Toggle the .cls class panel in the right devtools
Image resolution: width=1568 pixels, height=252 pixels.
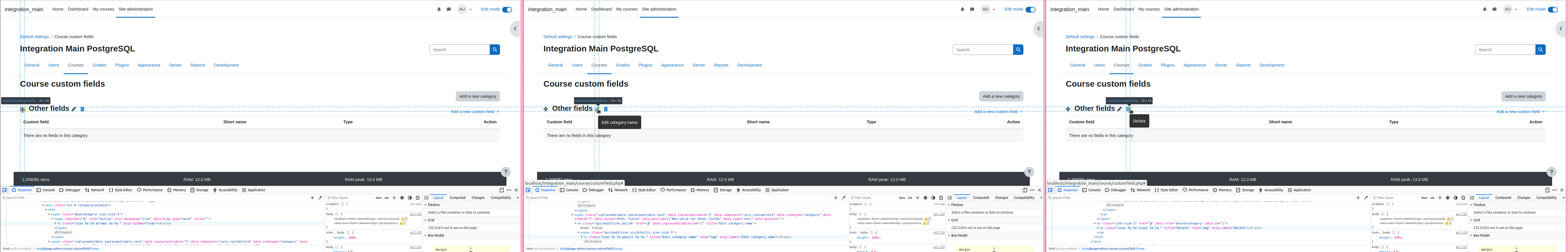click(1432, 198)
